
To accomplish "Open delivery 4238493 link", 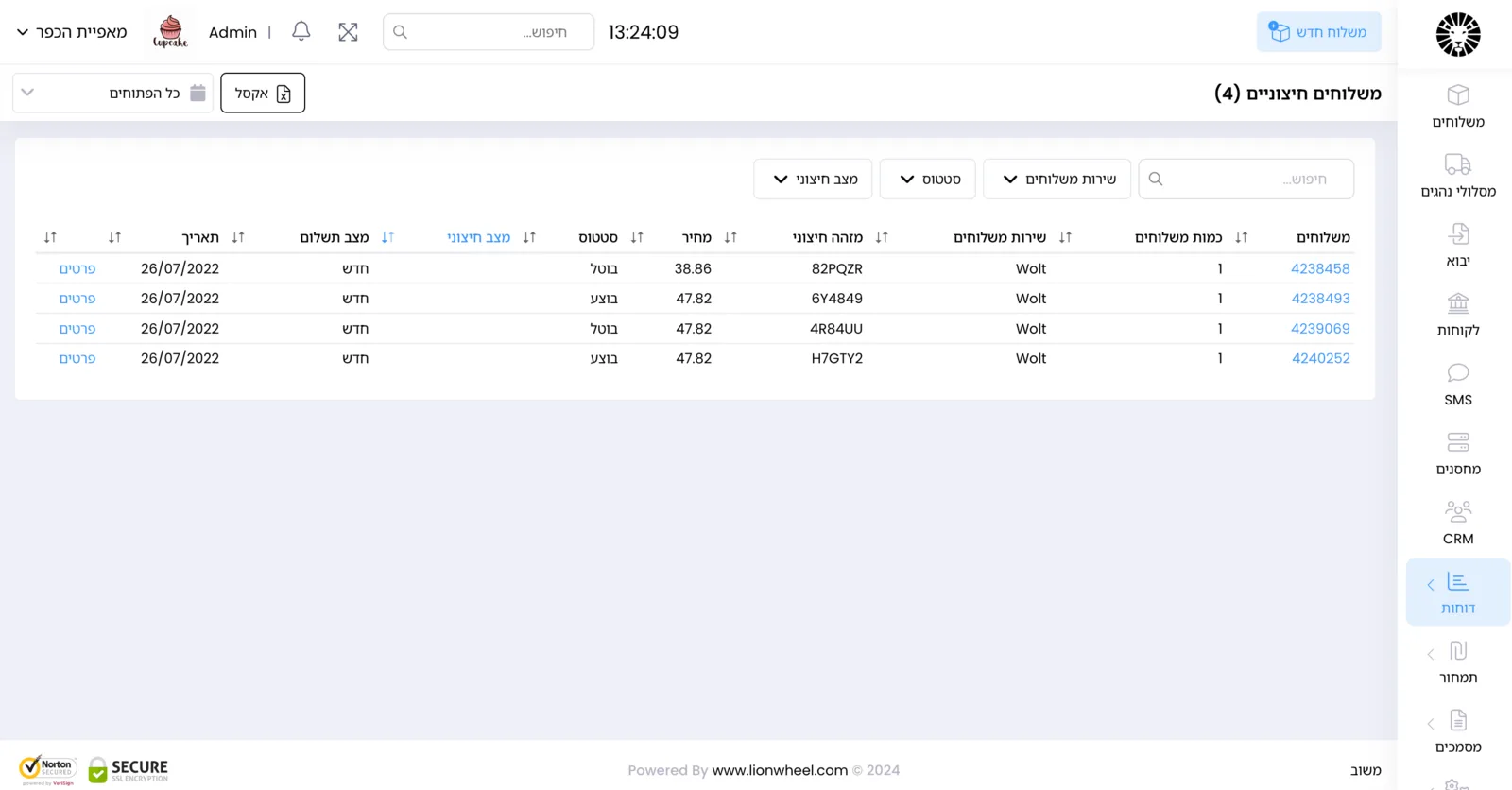I will [1320, 299].
